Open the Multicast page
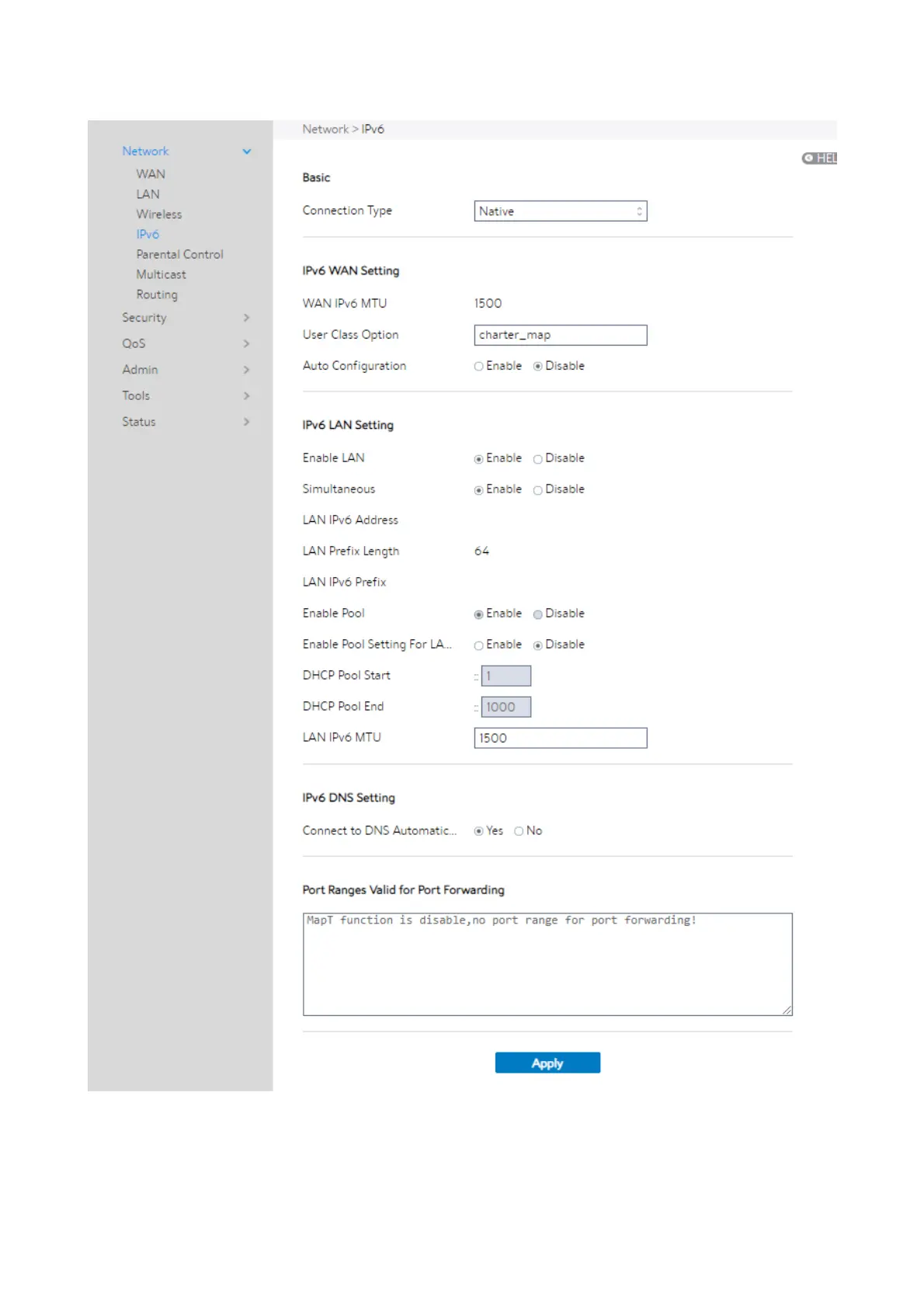 (x=162, y=275)
